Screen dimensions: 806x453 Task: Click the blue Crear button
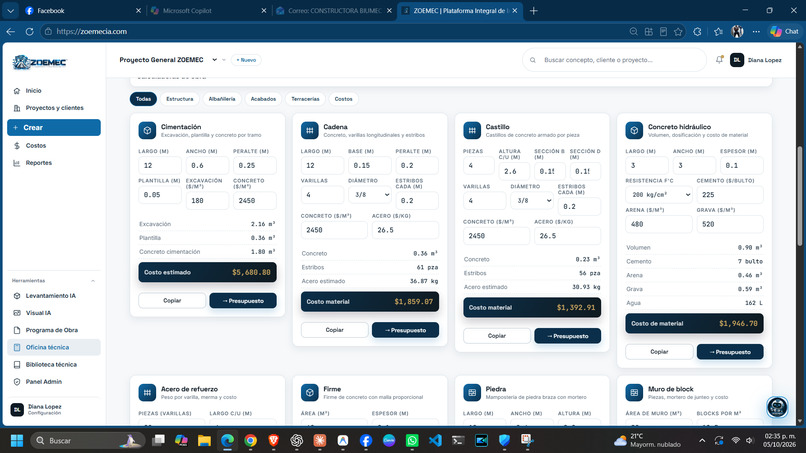coord(53,128)
